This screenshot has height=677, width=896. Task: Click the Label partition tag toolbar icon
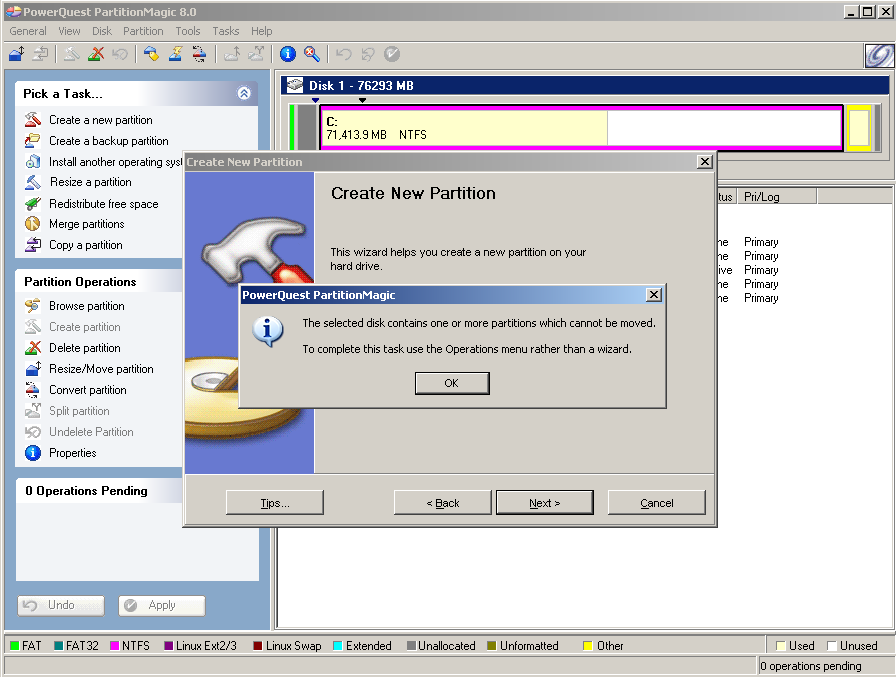click(151, 54)
